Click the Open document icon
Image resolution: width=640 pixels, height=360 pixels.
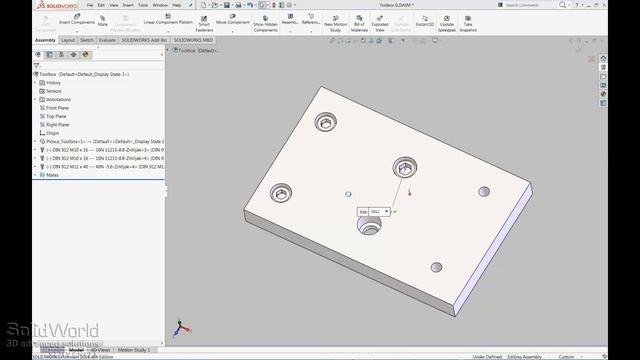point(215,5)
